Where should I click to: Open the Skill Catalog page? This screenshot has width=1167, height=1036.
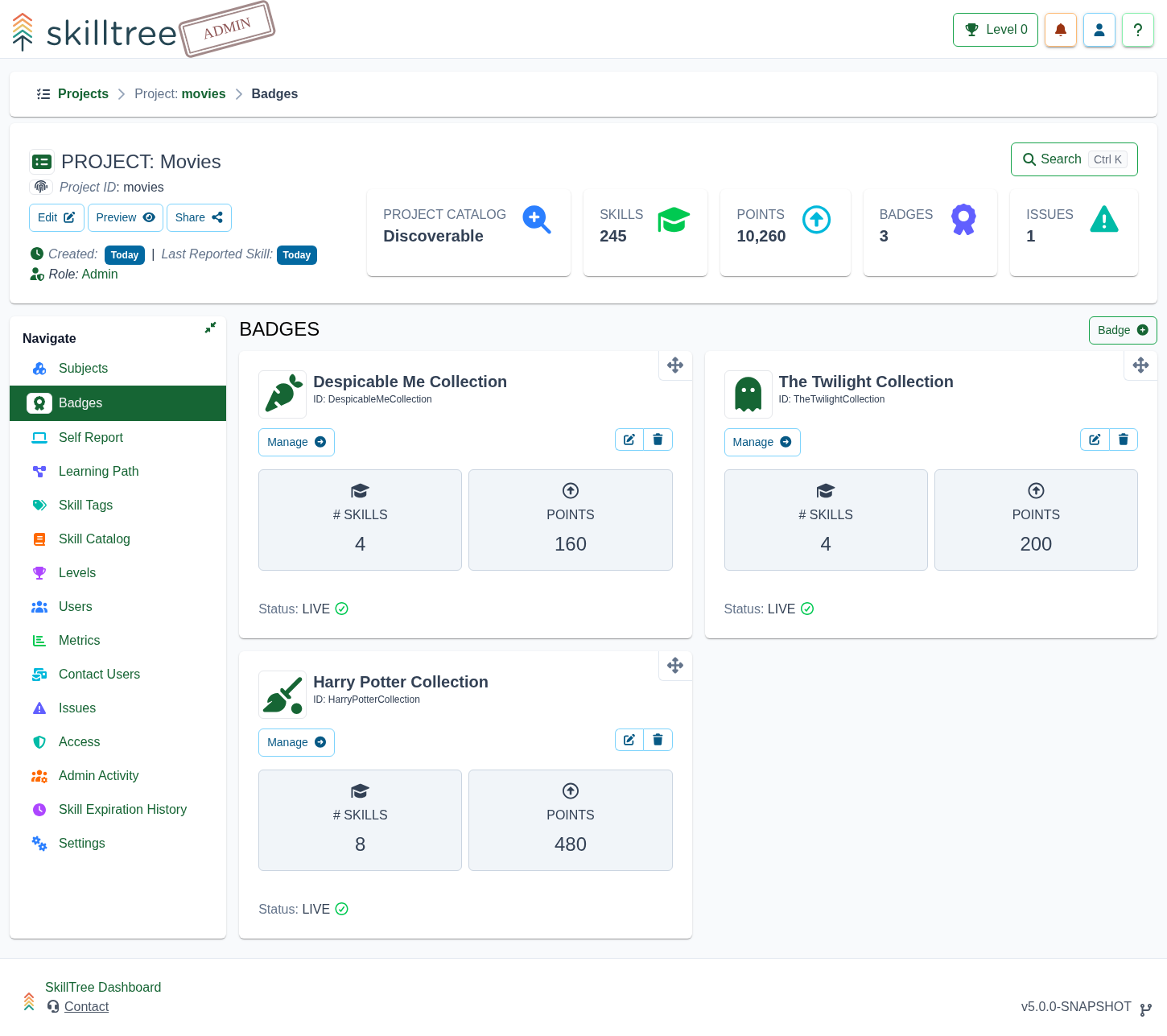click(x=118, y=539)
